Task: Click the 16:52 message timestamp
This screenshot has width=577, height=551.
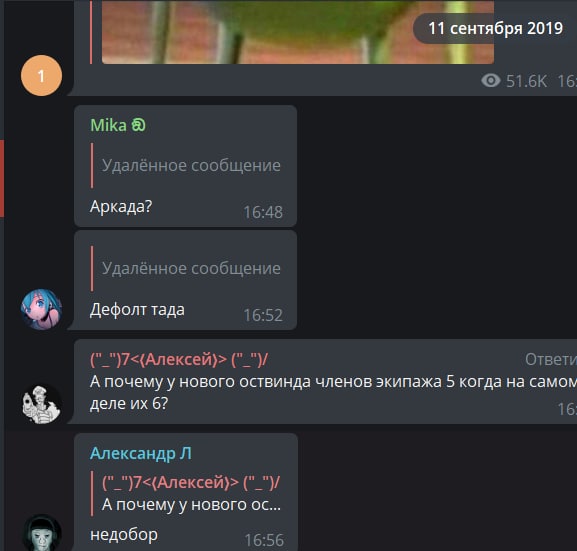Action: [263, 315]
